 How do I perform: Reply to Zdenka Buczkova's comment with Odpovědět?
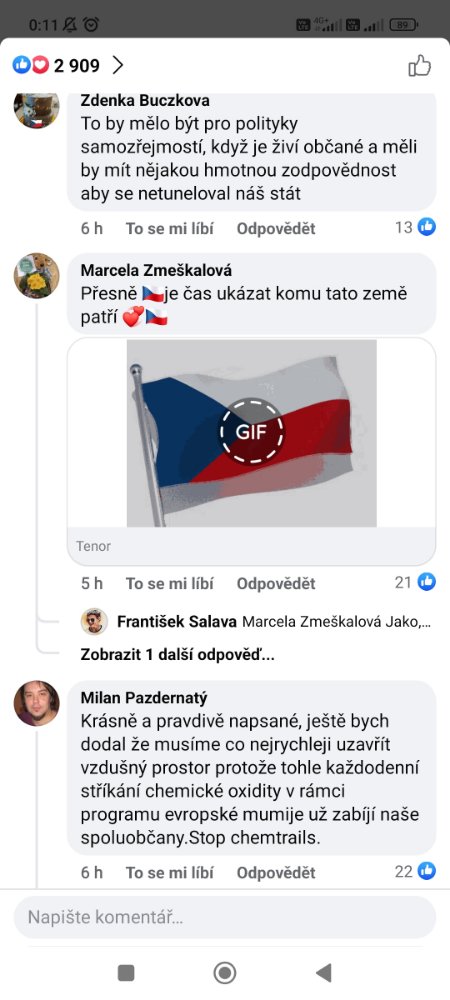(x=276, y=228)
